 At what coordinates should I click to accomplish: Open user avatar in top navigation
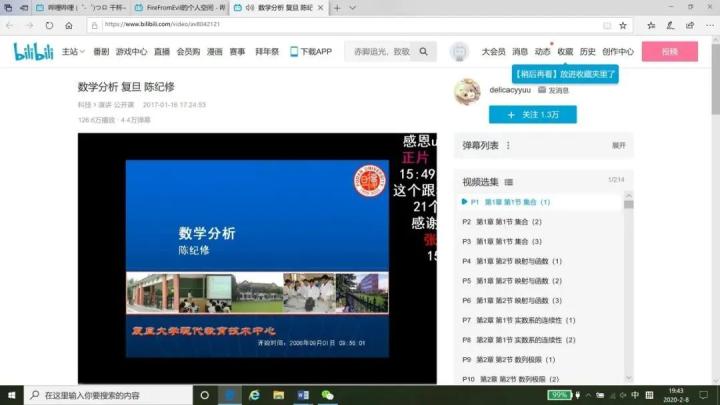coord(459,51)
